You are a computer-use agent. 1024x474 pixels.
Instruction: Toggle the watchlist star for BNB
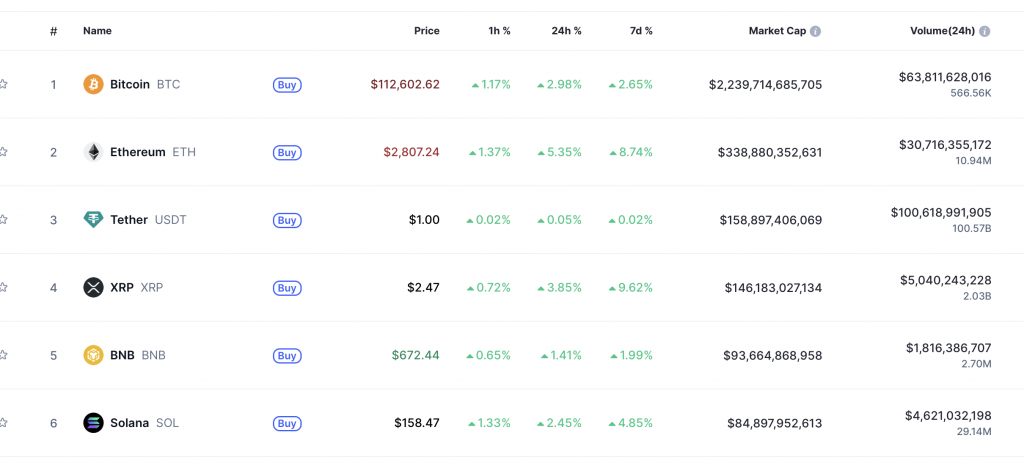3,355
